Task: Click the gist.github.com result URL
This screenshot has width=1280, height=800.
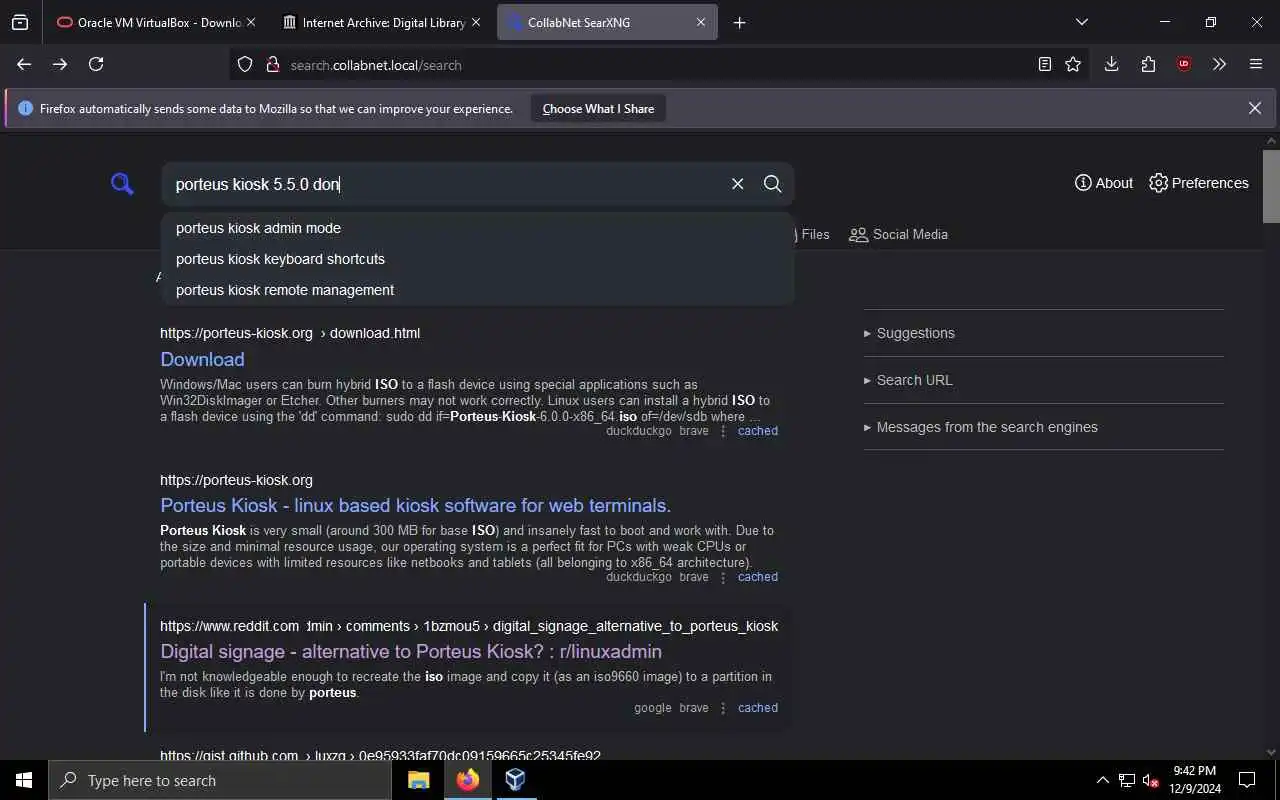Action: pyautogui.click(x=380, y=756)
